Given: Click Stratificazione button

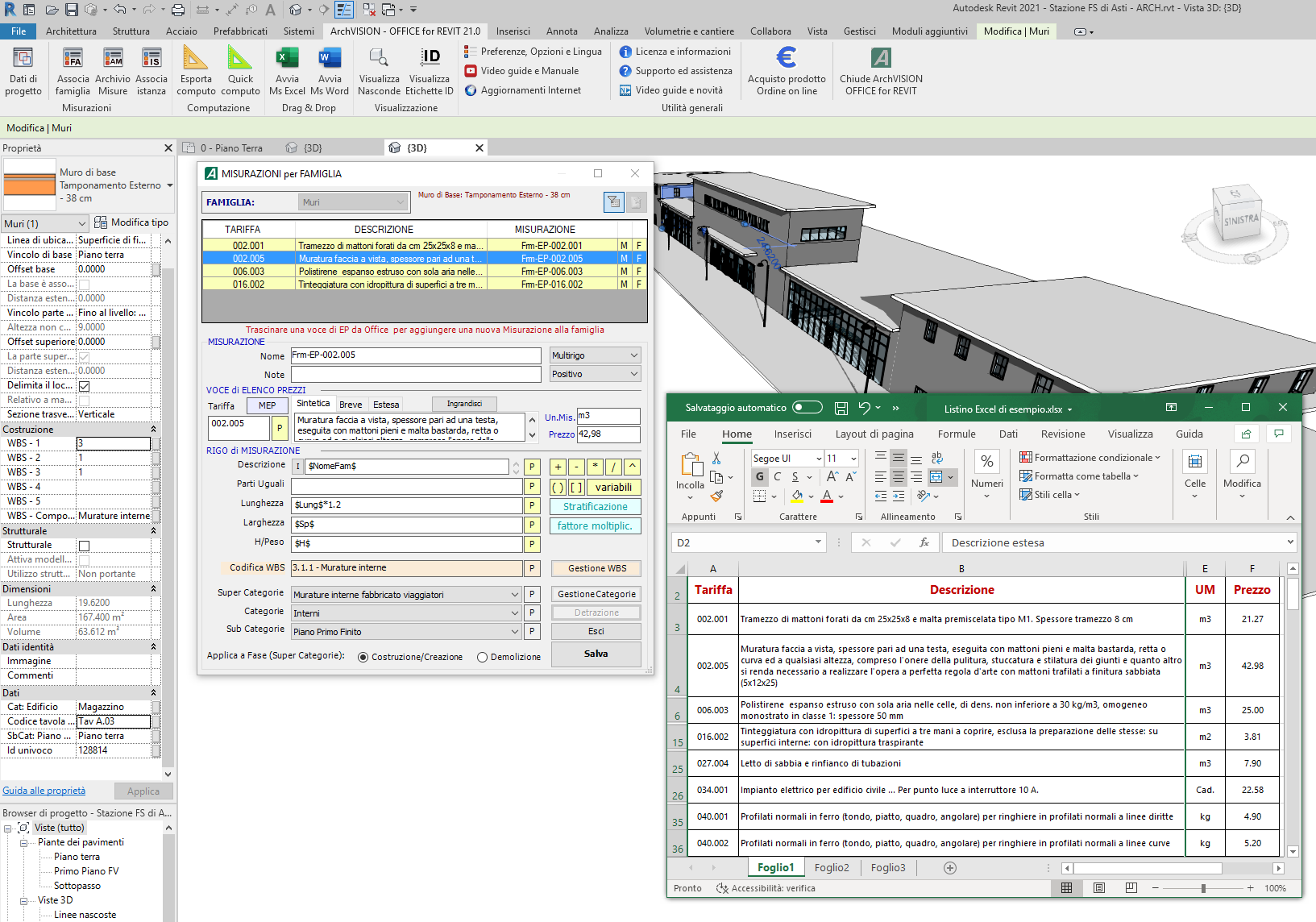Looking at the screenshot, I should pyautogui.click(x=595, y=507).
